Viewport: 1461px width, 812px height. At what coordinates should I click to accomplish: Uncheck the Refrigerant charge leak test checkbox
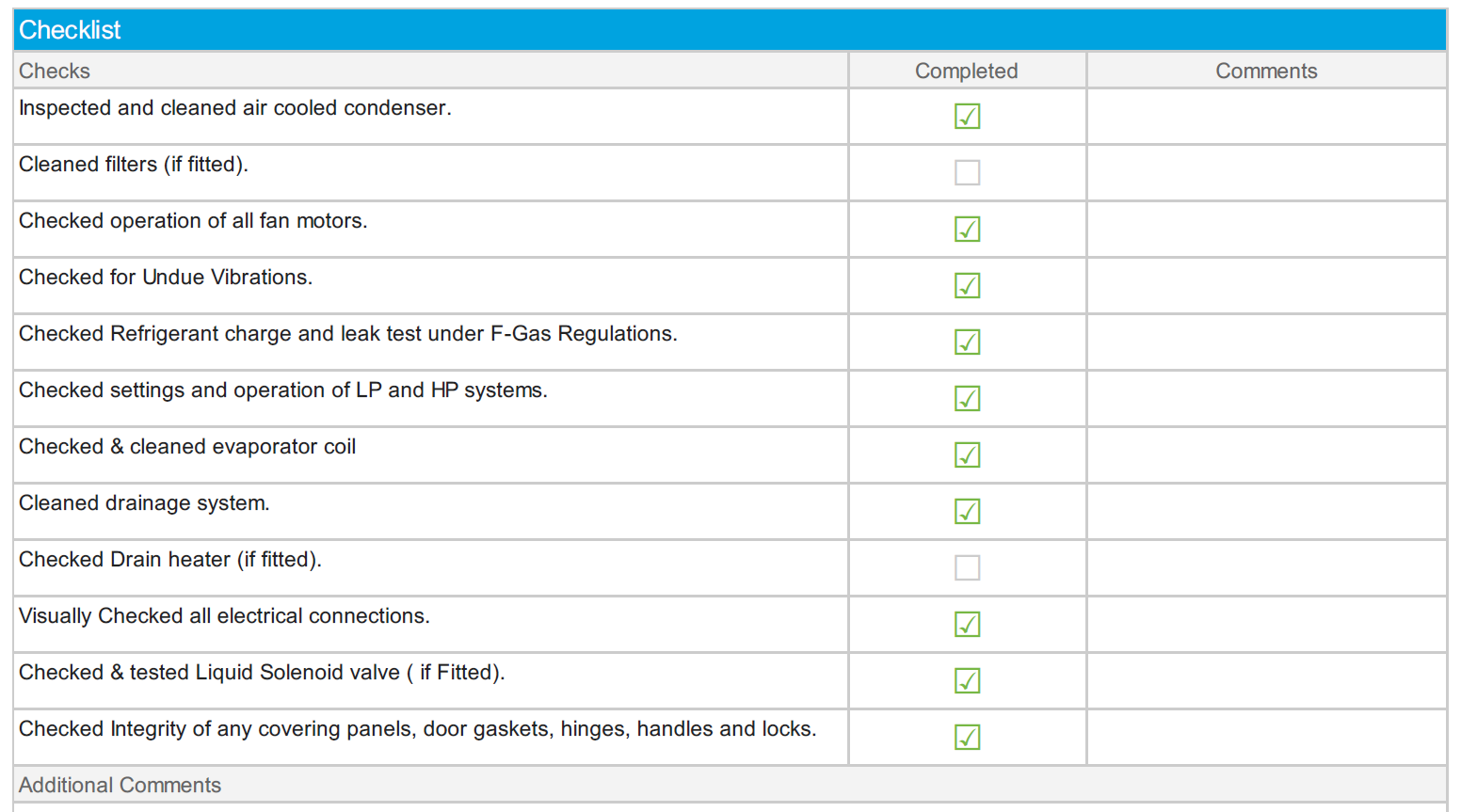[967, 342]
